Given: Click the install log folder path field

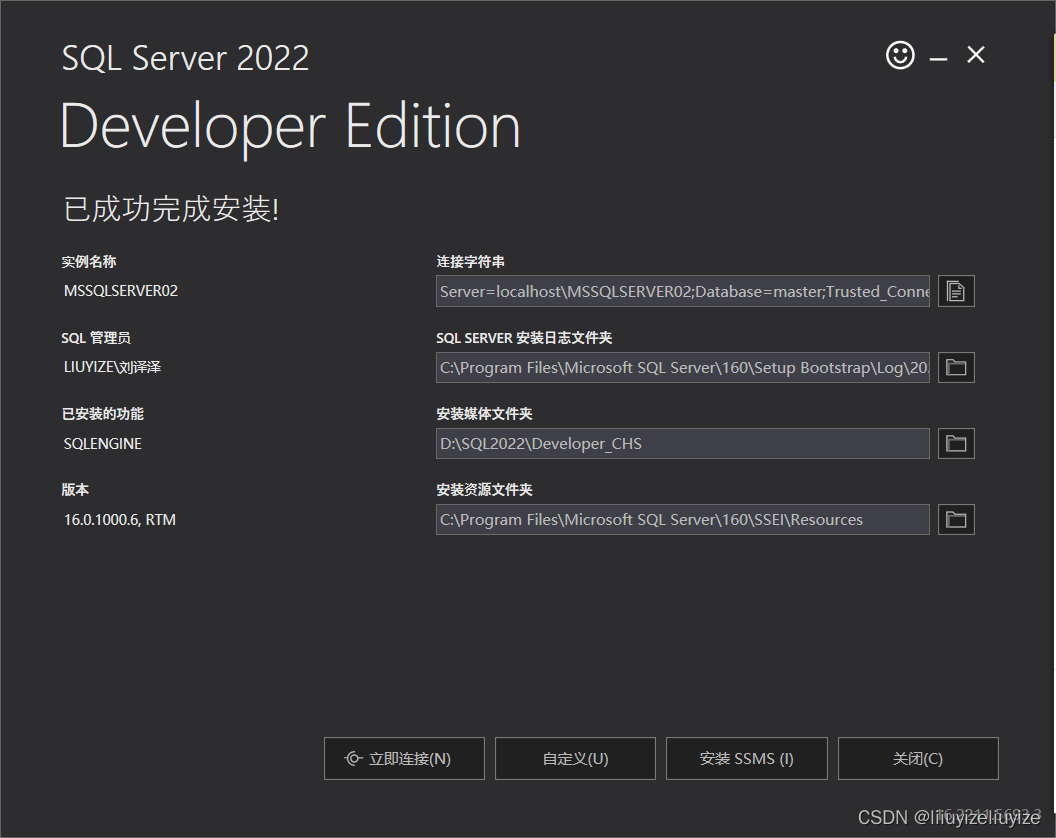Looking at the screenshot, I should click(x=683, y=367).
